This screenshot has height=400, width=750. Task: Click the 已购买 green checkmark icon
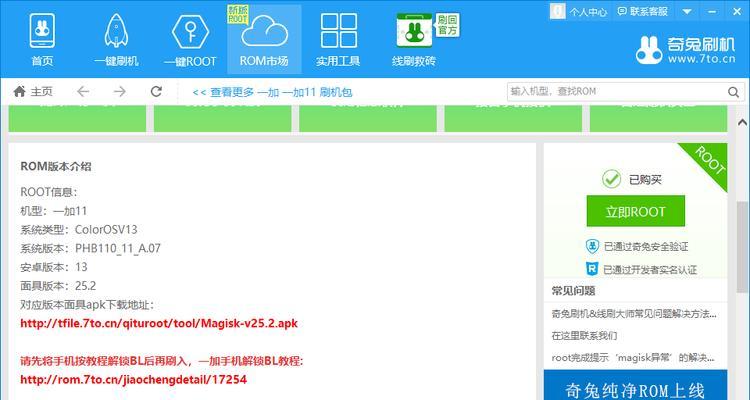point(611,179)
